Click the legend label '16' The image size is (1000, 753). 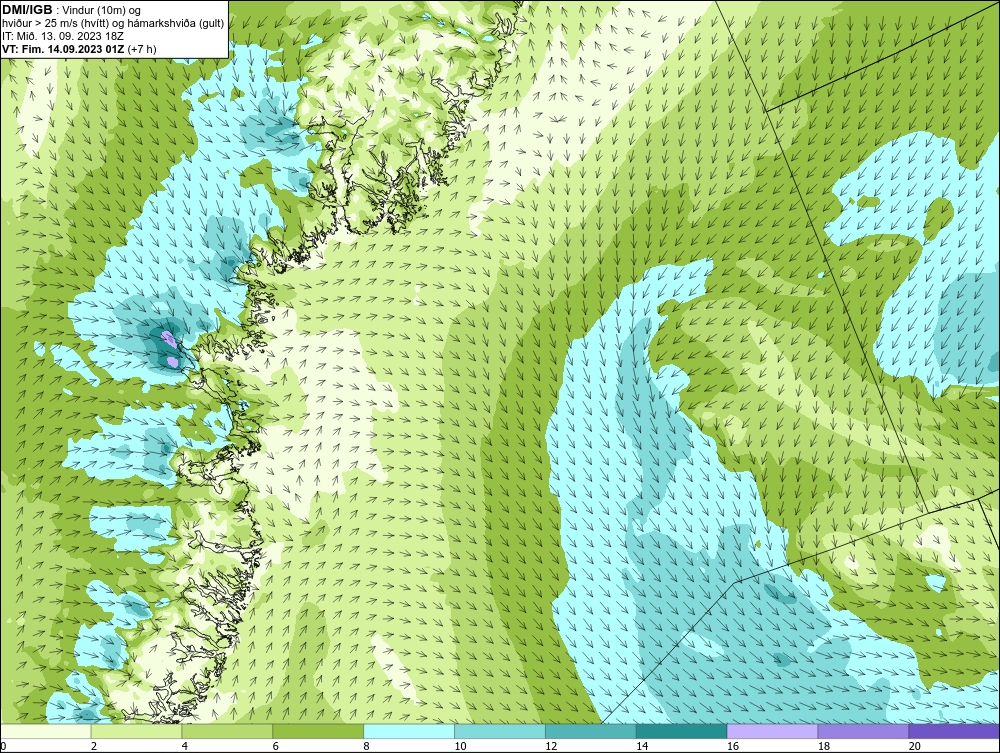[x=733, y=746]
